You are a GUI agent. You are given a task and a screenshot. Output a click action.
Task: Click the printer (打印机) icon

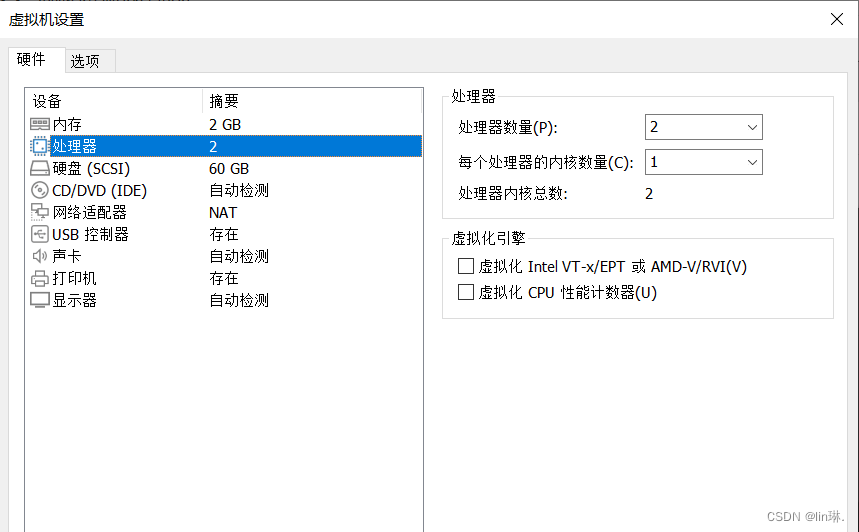[39, 278]
